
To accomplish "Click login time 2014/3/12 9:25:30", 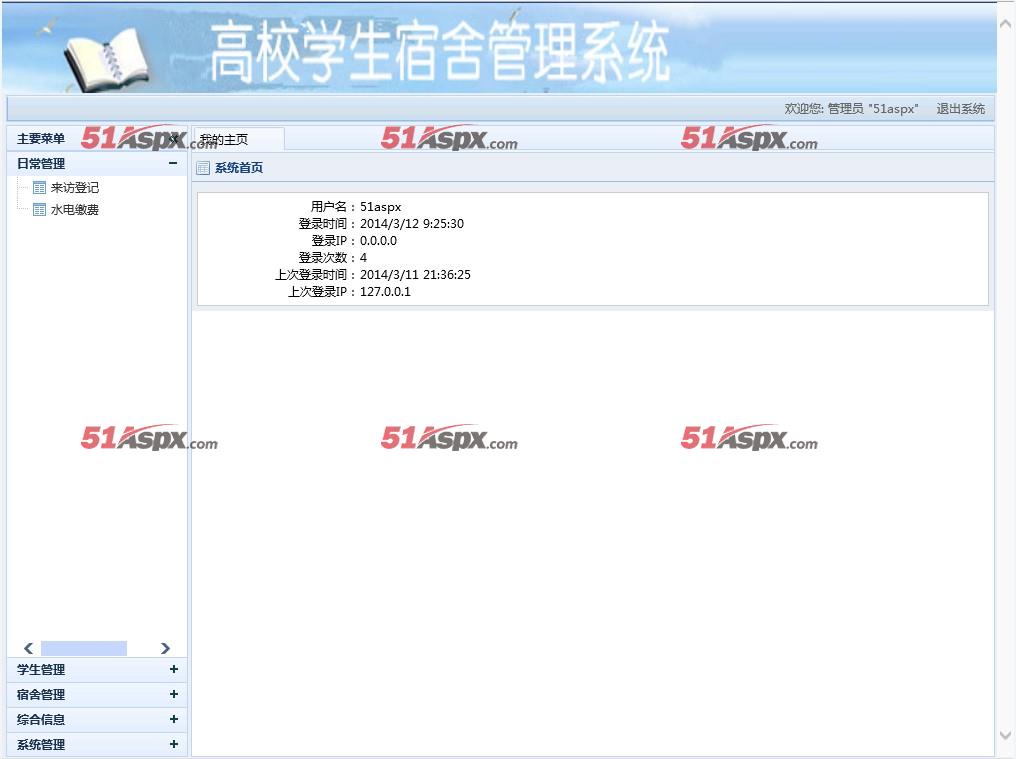I will [x=412, y=224].
